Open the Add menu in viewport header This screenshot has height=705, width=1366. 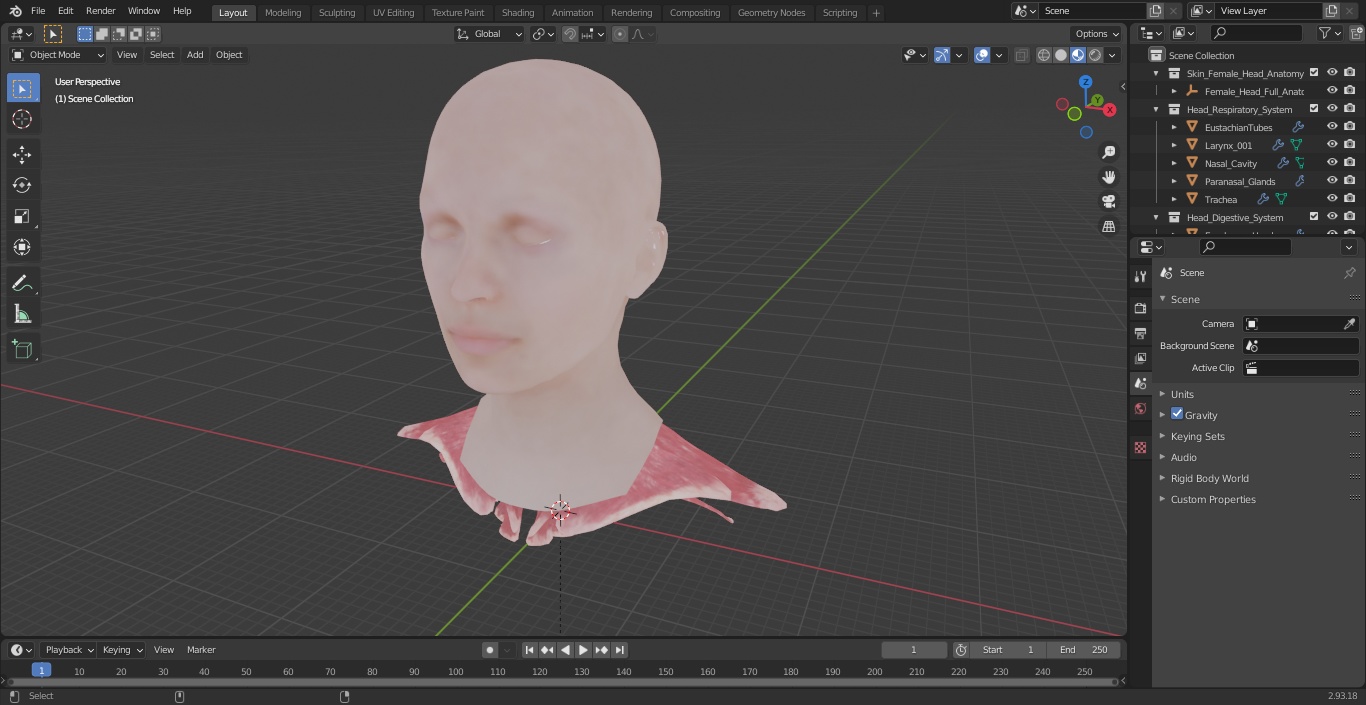[x=195, y=55]
